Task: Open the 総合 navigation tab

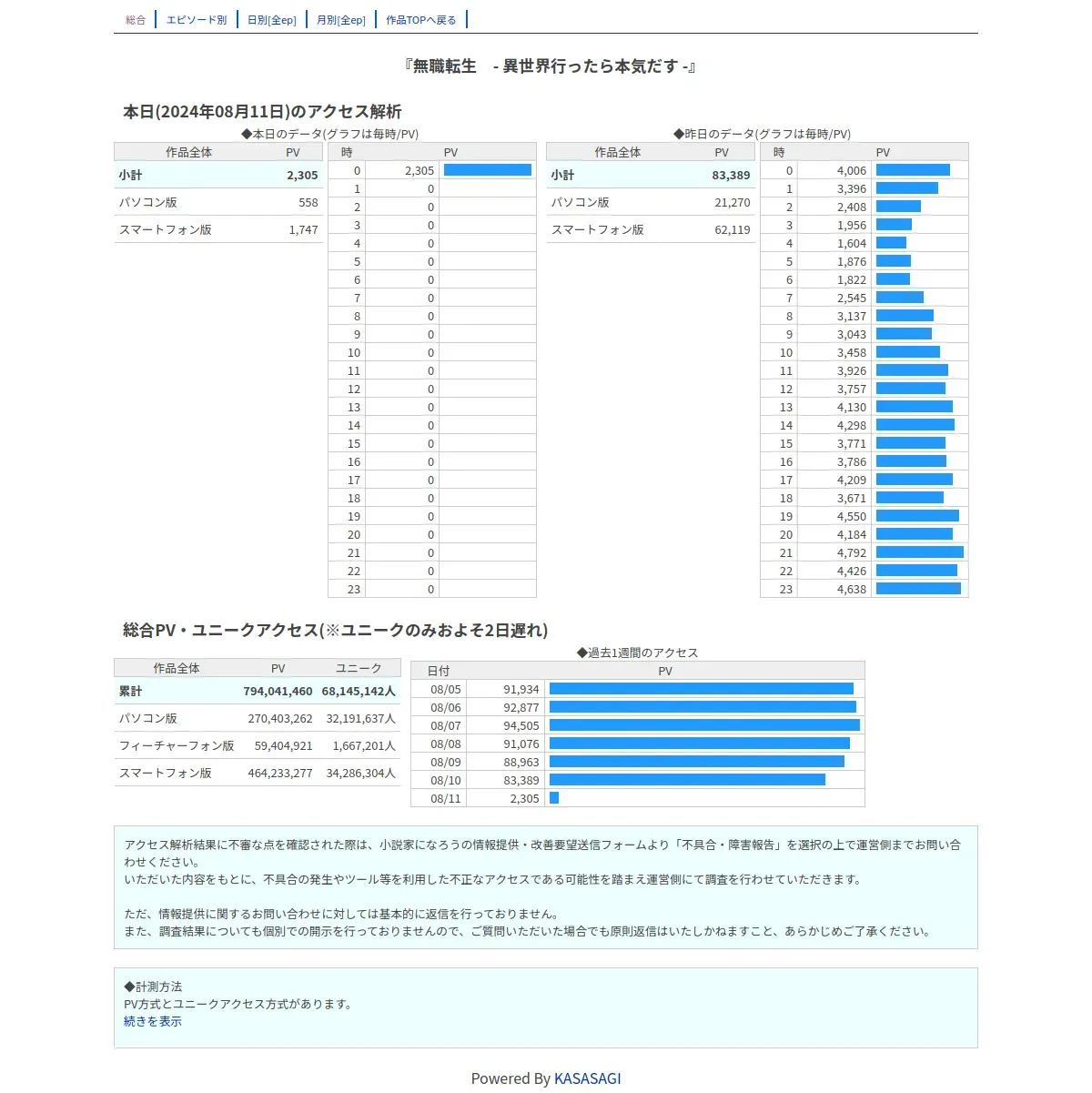Action: [x=136, y=20]
